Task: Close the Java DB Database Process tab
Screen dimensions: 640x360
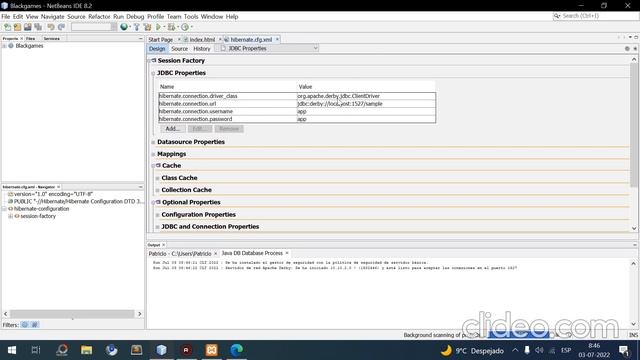Action: [287, 253]
